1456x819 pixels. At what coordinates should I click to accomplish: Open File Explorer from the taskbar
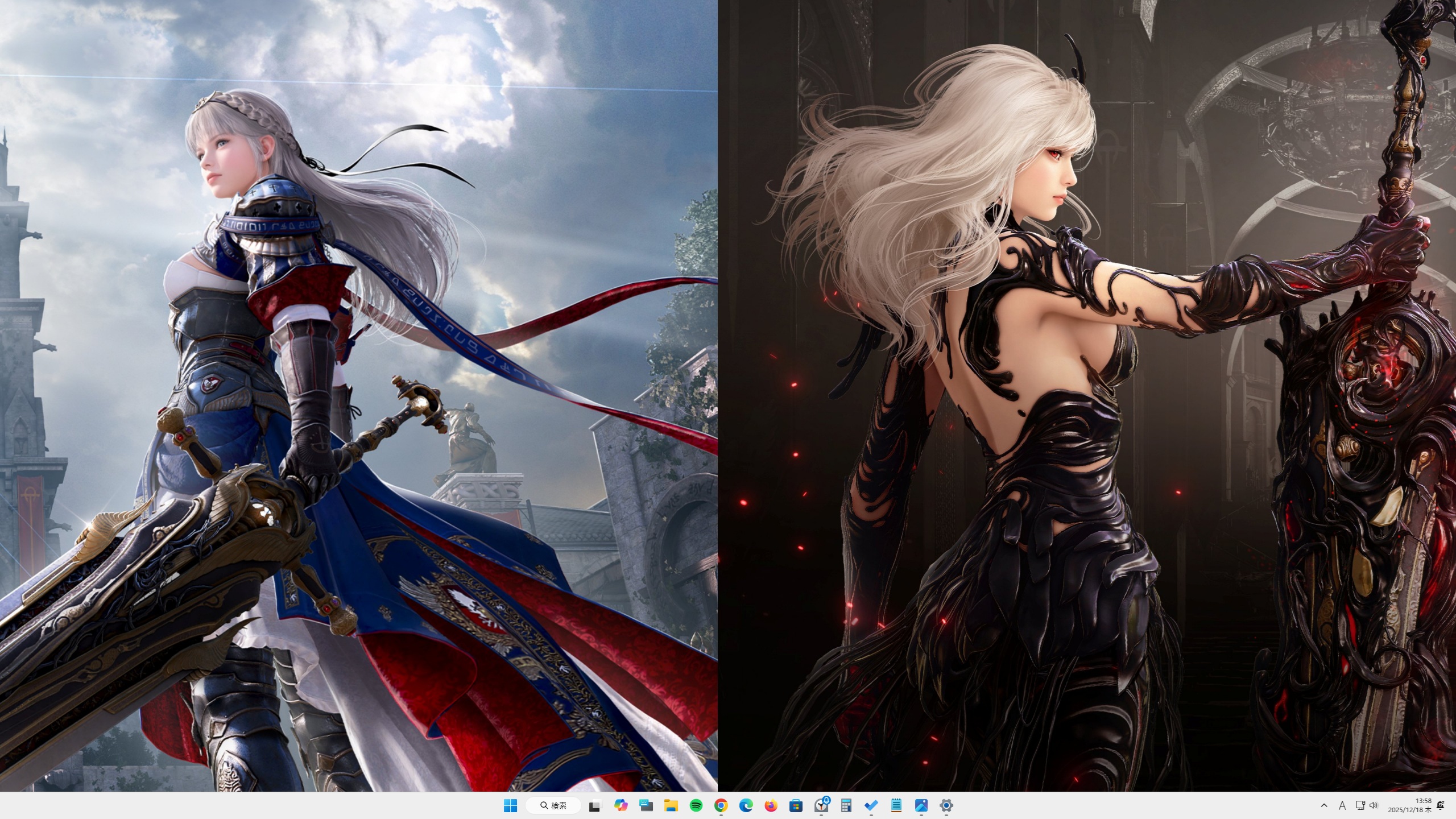point(671,805)
